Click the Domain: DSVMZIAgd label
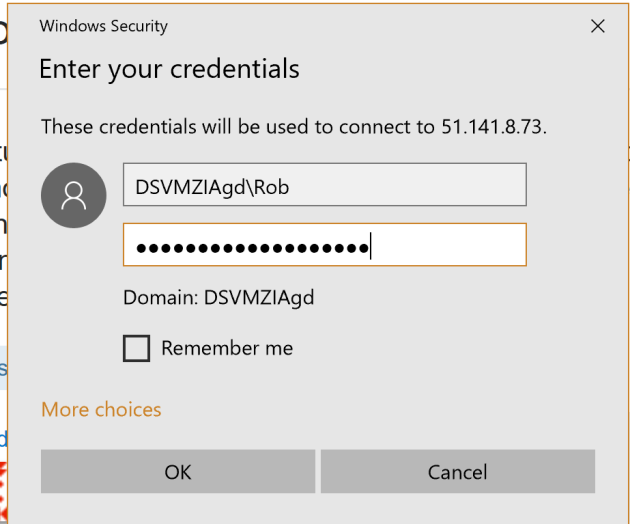 click(x=210, y=298)
